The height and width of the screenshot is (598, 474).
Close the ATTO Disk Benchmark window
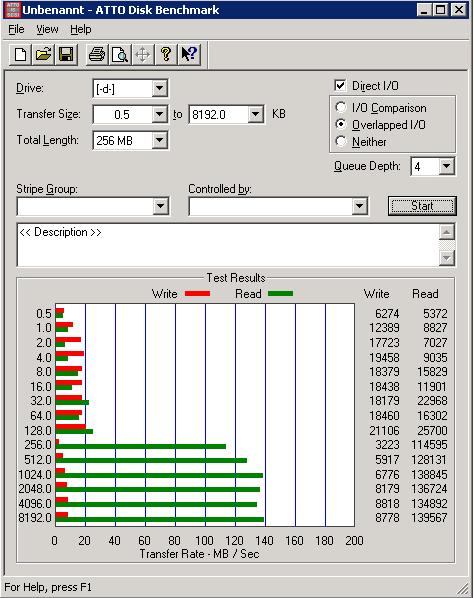click(459, 10)
